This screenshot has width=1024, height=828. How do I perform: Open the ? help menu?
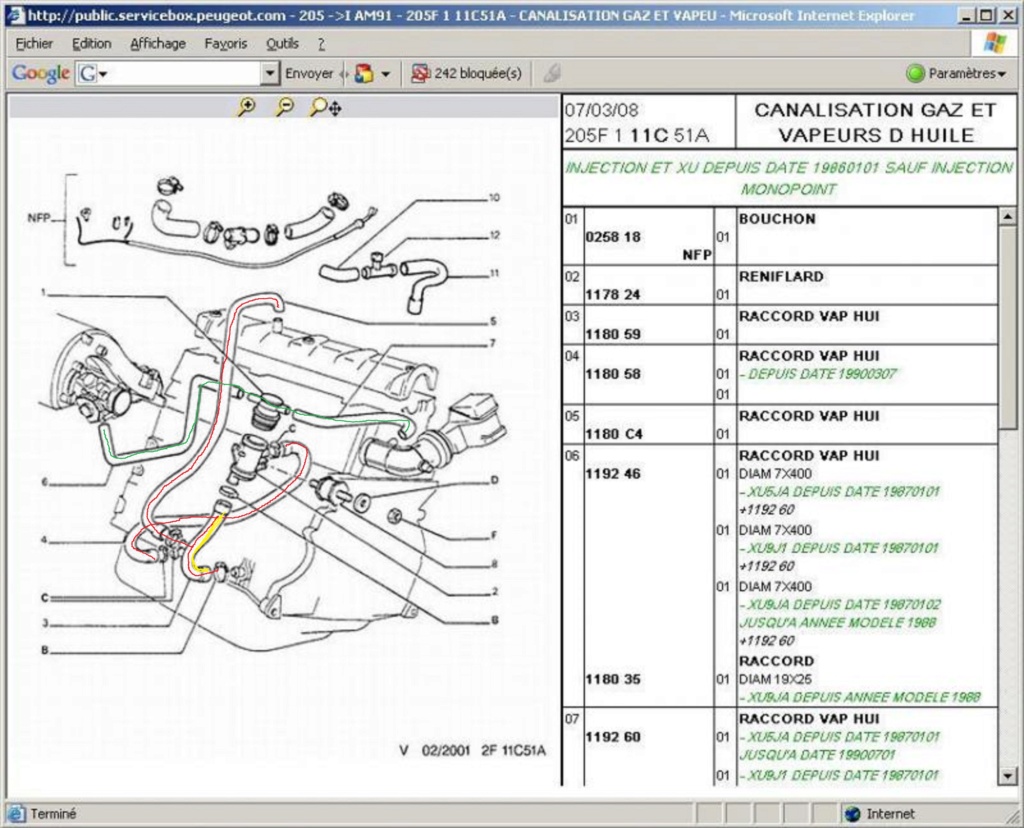321,44
